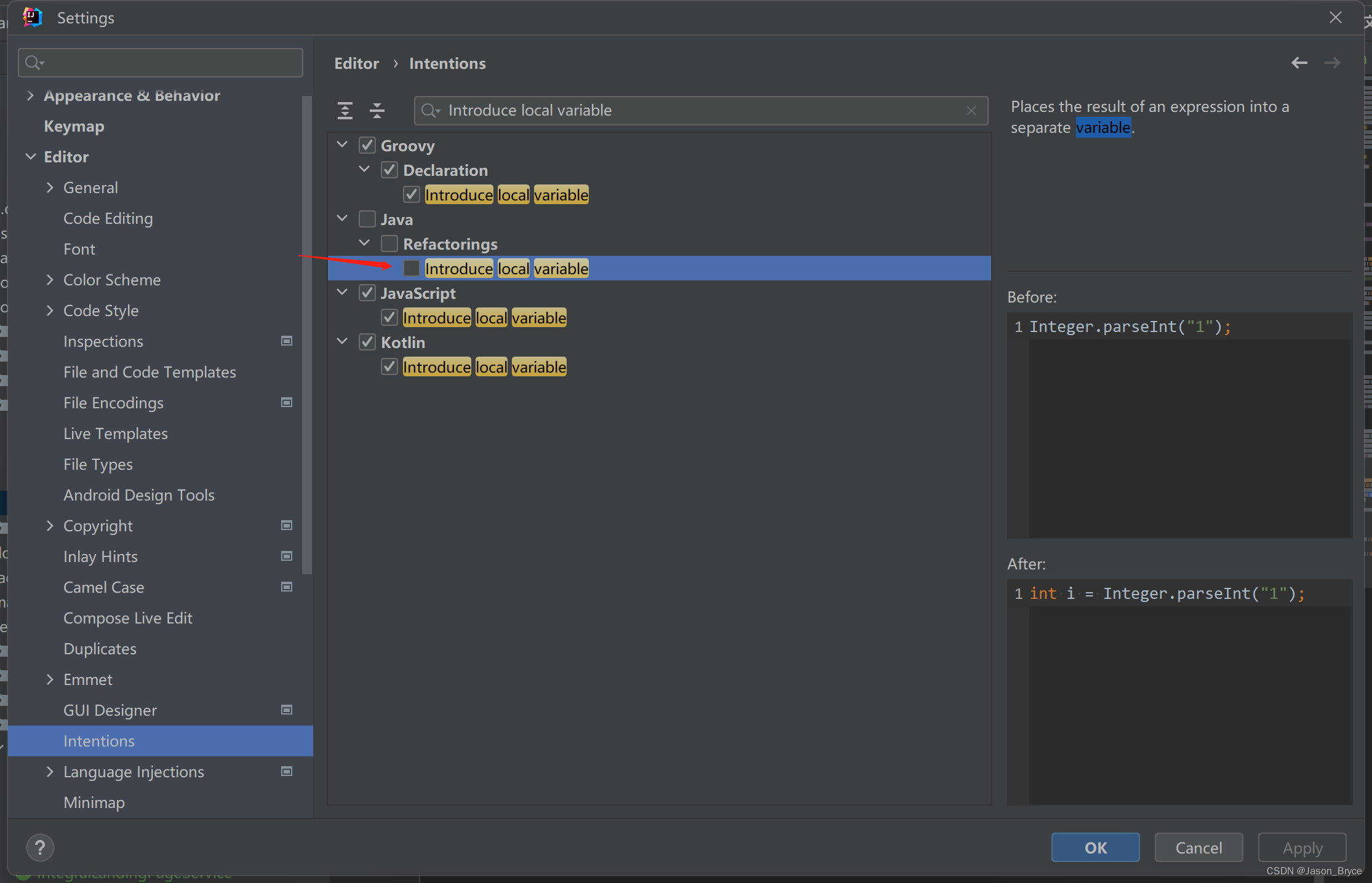Open help with the question mark button
The height and width of the screenshot is (883, 1372).
tap(40, 848)
